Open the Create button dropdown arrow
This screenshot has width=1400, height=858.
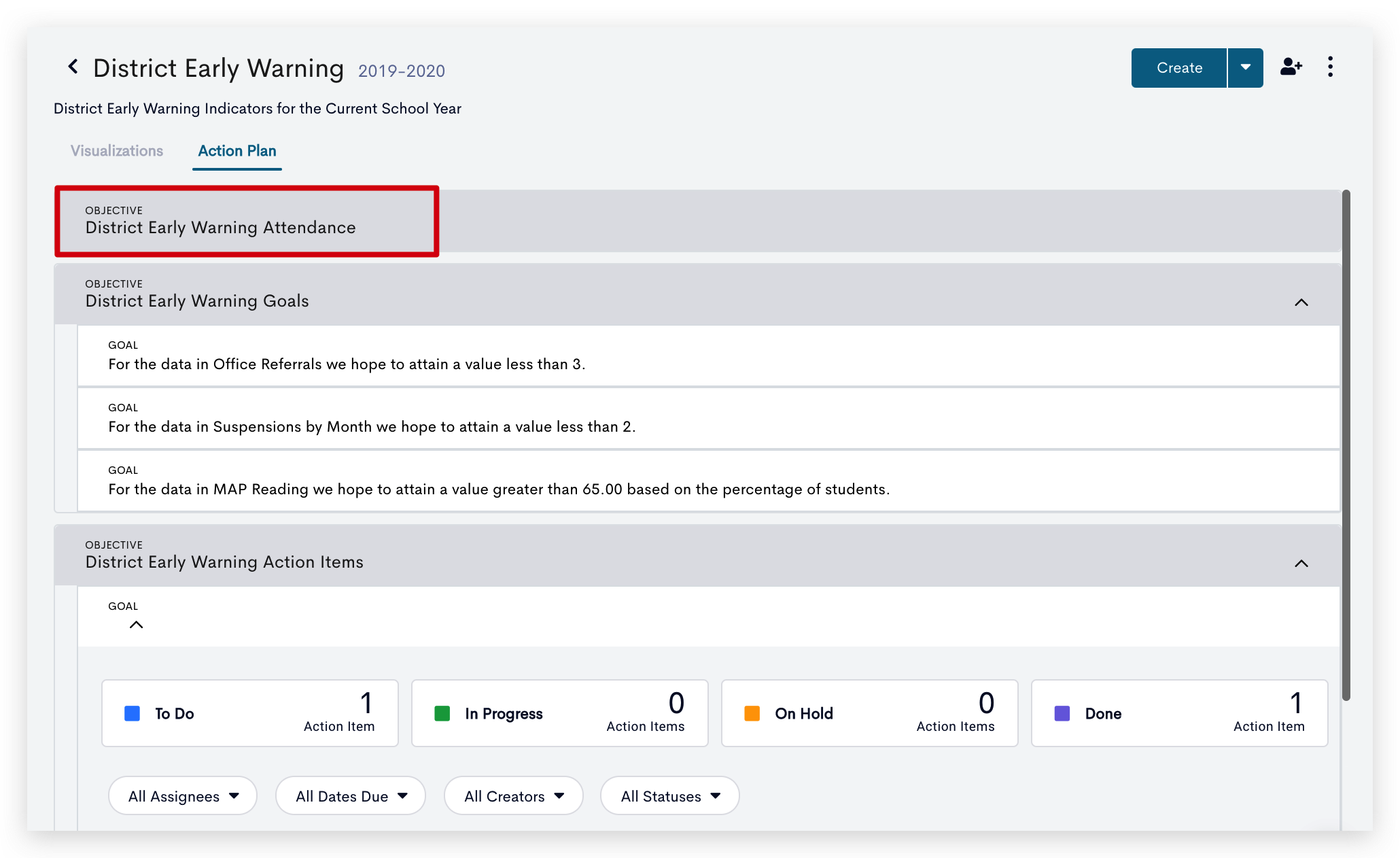click(1245, 67)
